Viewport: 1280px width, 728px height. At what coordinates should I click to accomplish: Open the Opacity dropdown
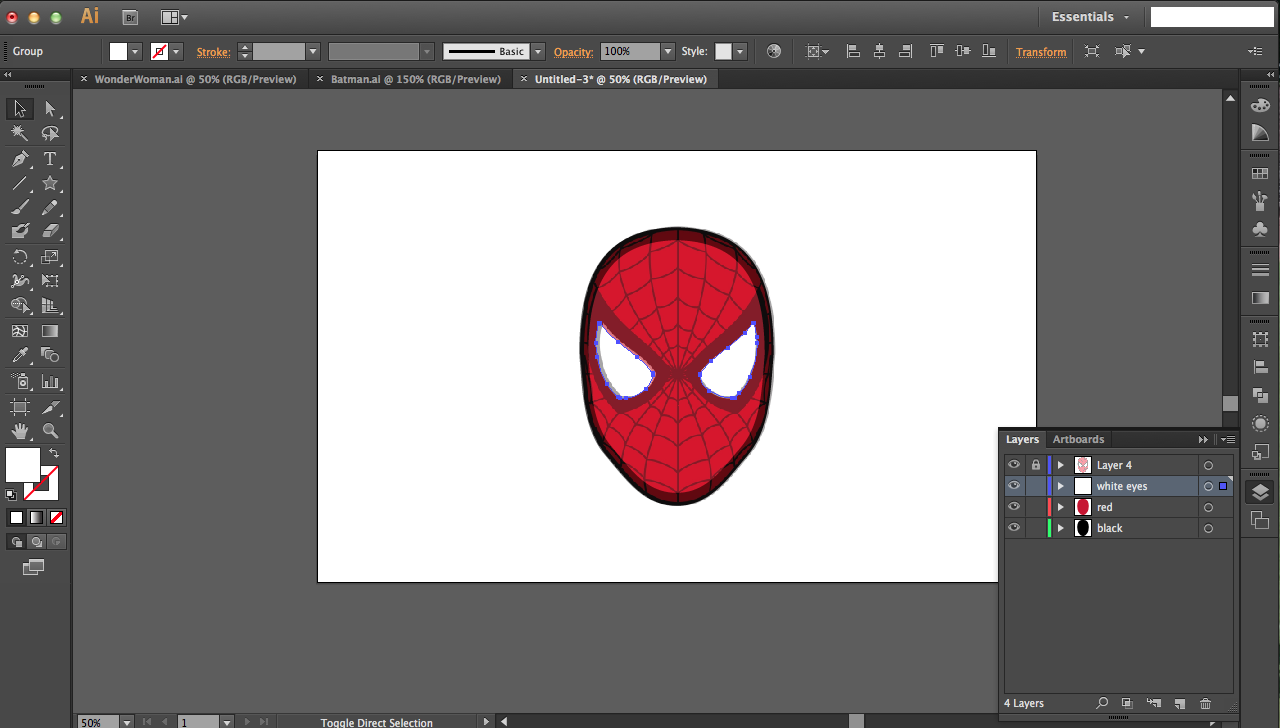pos(667,51)
